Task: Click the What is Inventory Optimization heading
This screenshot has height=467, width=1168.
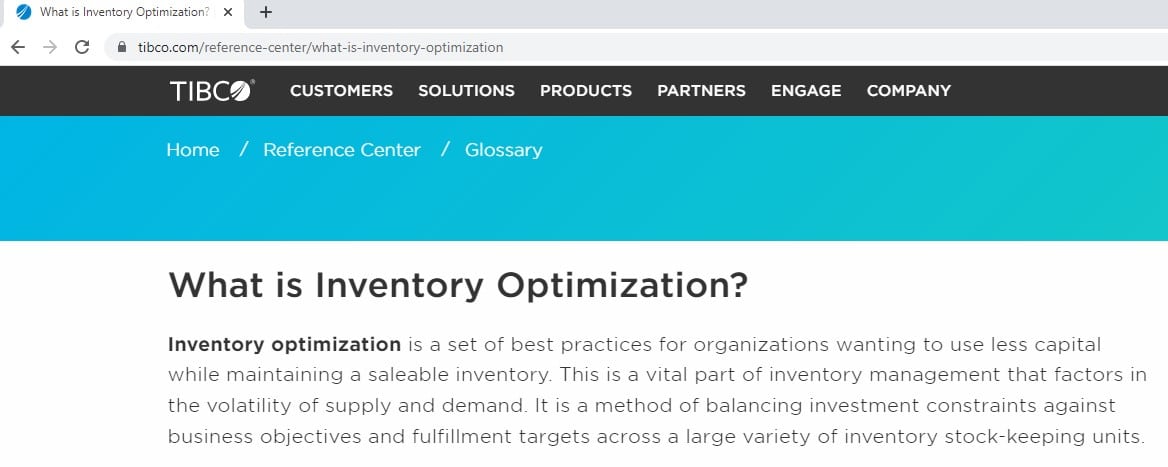Action: pos(458,285)
